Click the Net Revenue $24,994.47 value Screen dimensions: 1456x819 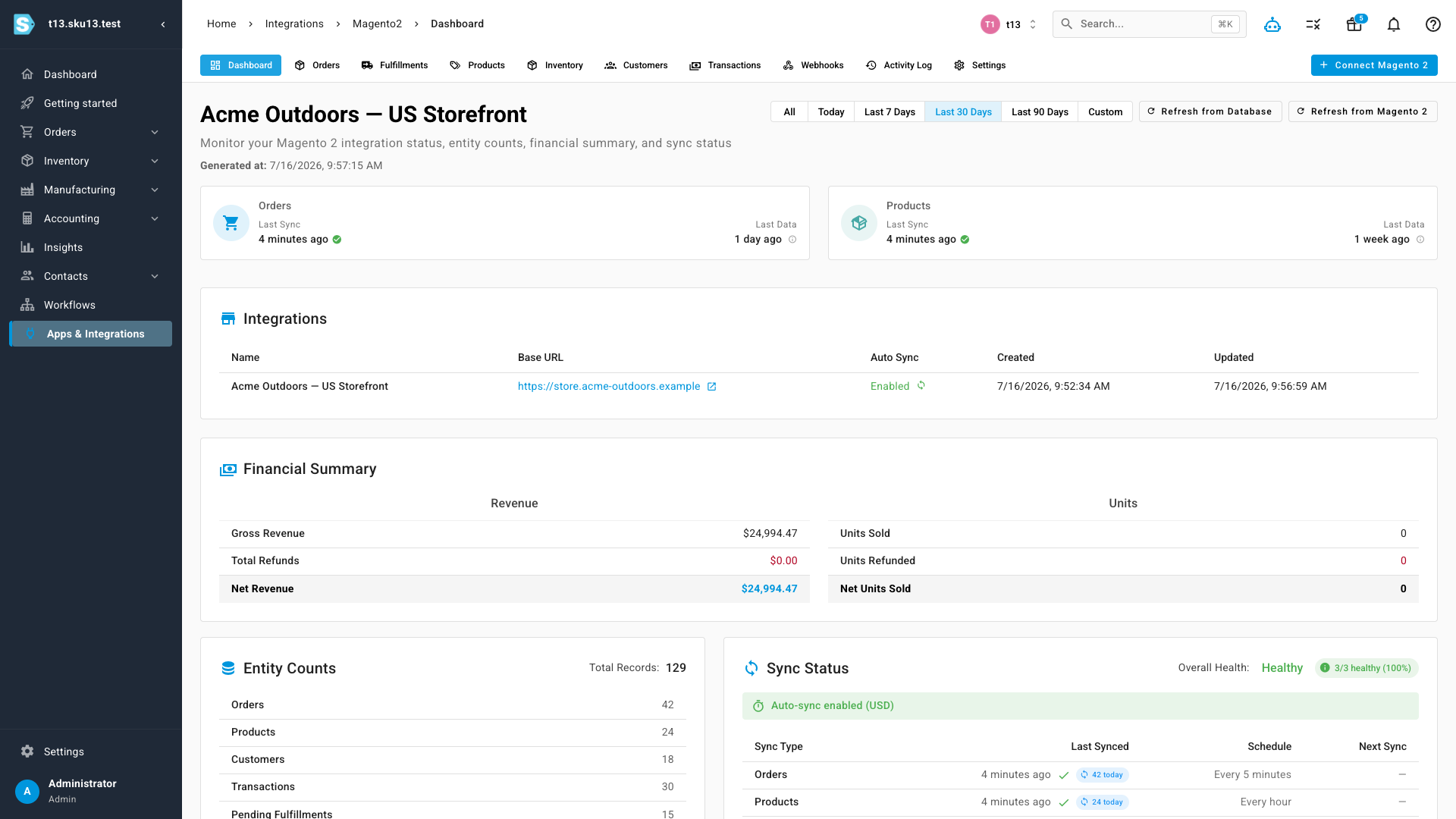tap(769, 589)
